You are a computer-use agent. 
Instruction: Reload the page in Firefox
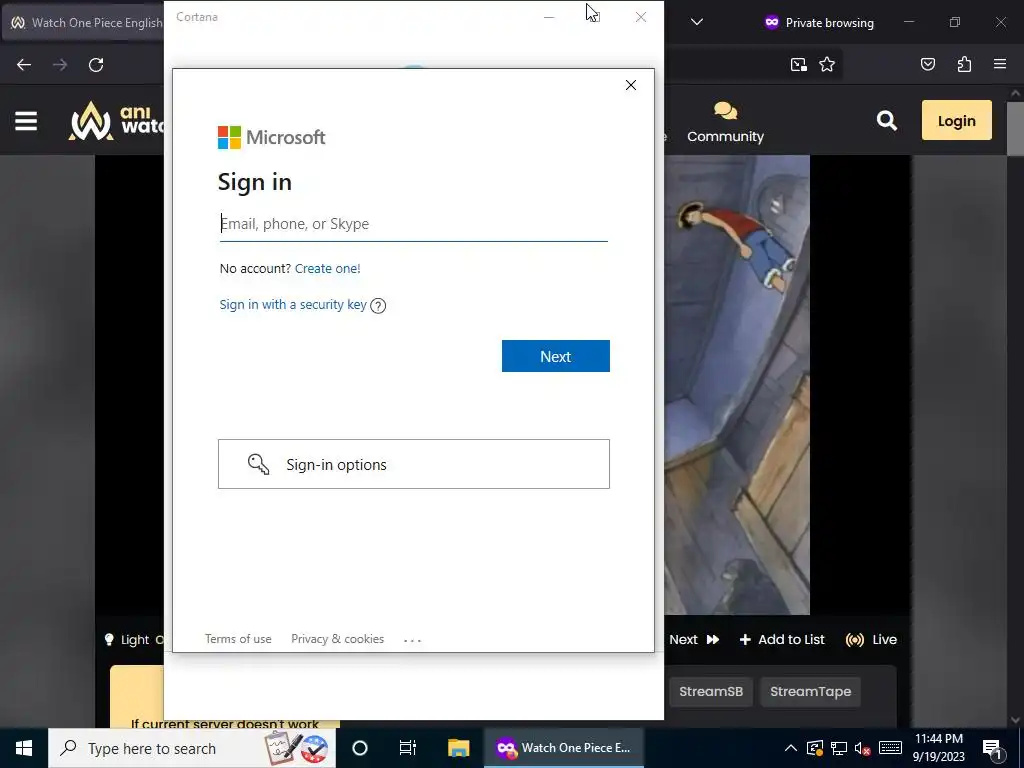click(96, 65)
